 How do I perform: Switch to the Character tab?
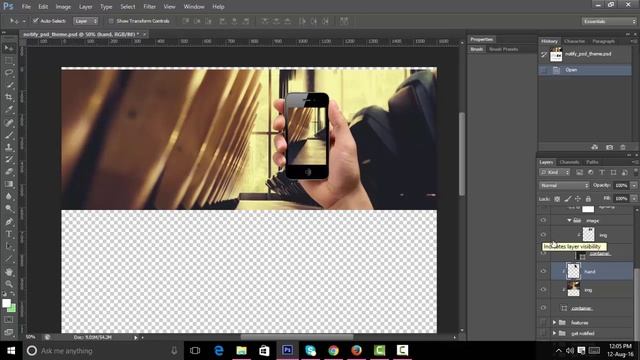tap(574, 41)
